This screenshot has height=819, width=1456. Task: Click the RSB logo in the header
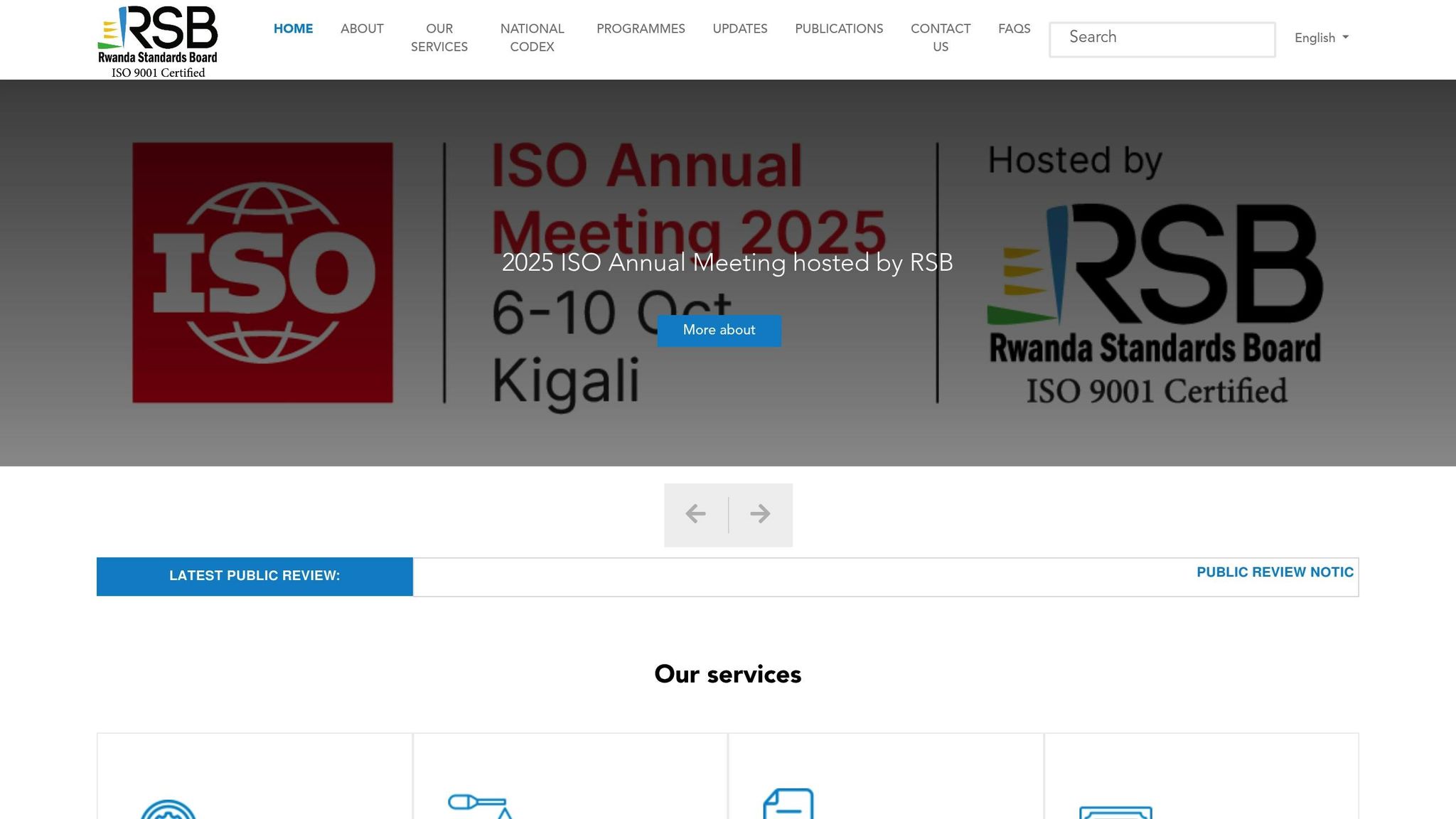(x=158, y=36)
